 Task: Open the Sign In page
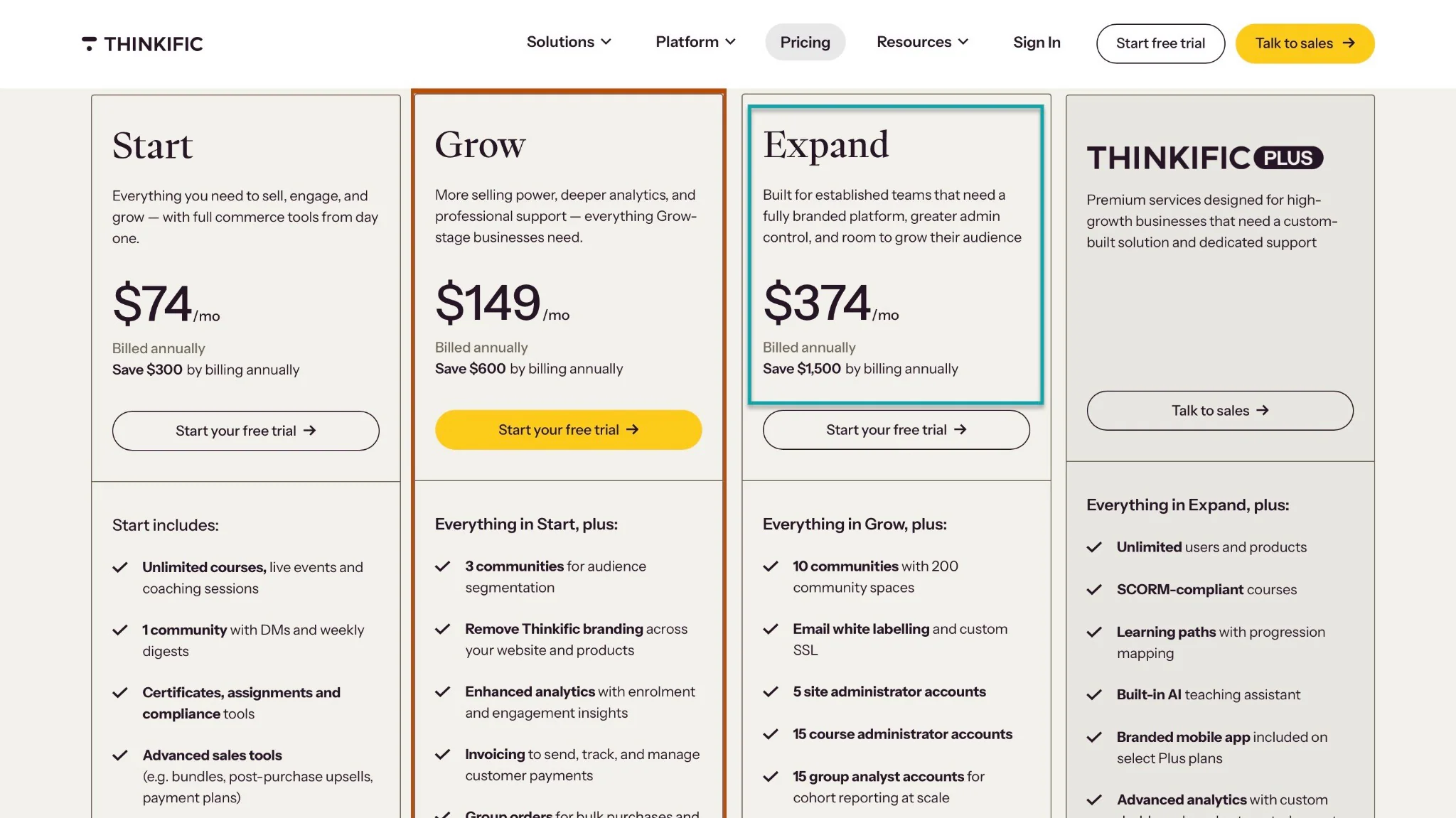[1037, 43]
